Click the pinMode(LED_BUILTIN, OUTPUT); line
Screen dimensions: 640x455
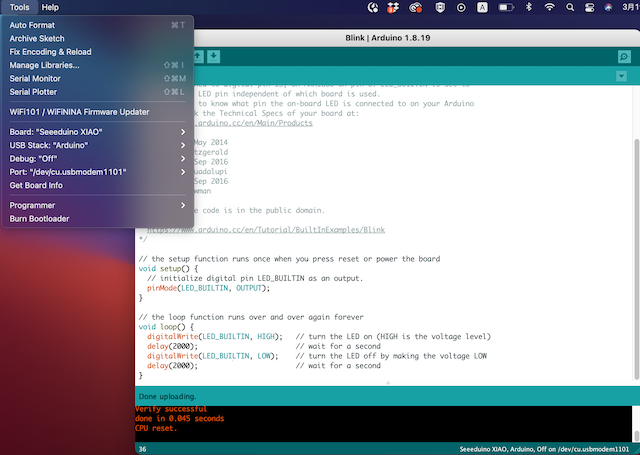209,288
